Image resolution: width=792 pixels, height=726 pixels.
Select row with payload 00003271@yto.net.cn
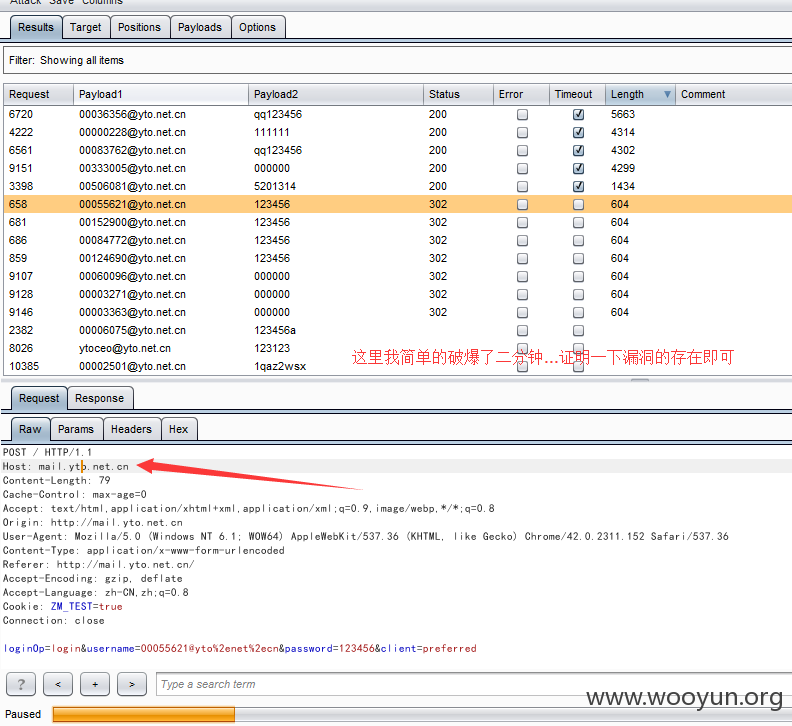point(398,295)
